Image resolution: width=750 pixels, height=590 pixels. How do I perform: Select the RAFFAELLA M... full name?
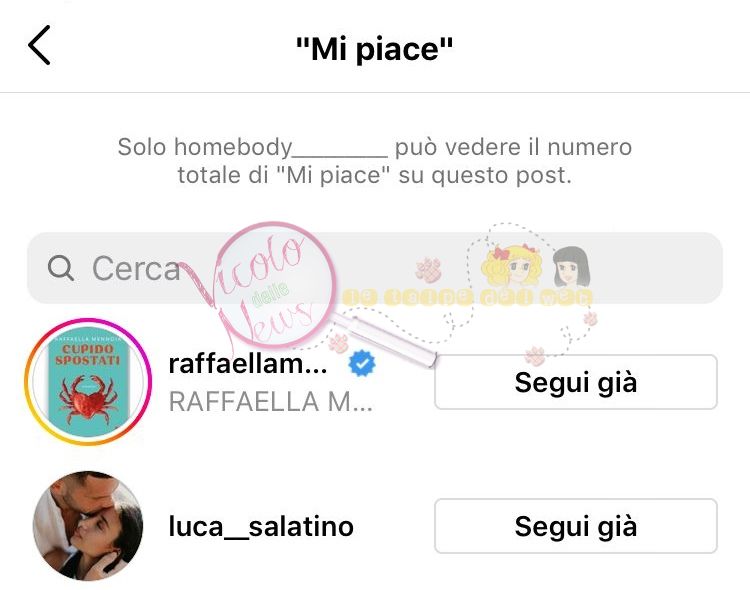[270, 401]
